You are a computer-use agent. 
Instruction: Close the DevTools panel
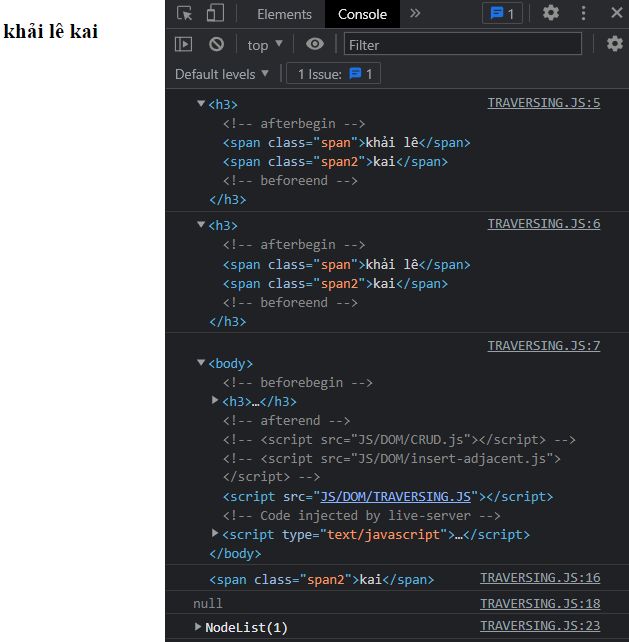(616, 13)
